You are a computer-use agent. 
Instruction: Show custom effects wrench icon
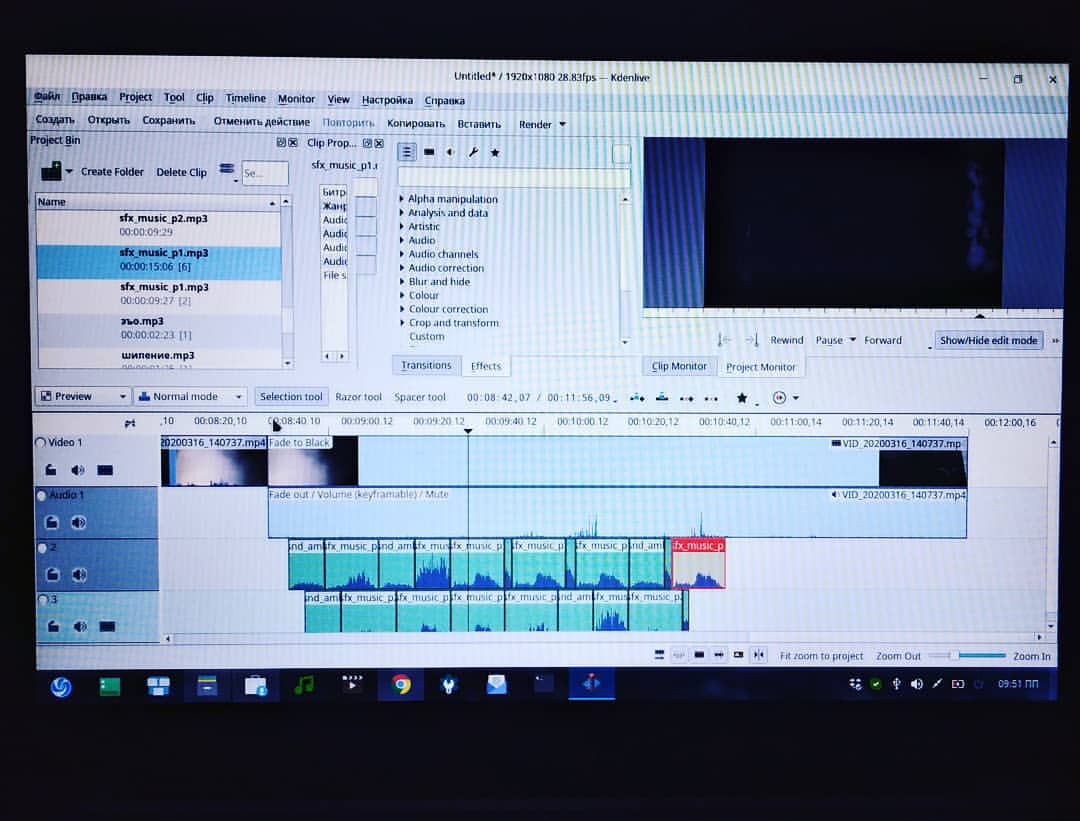[473, 152]
